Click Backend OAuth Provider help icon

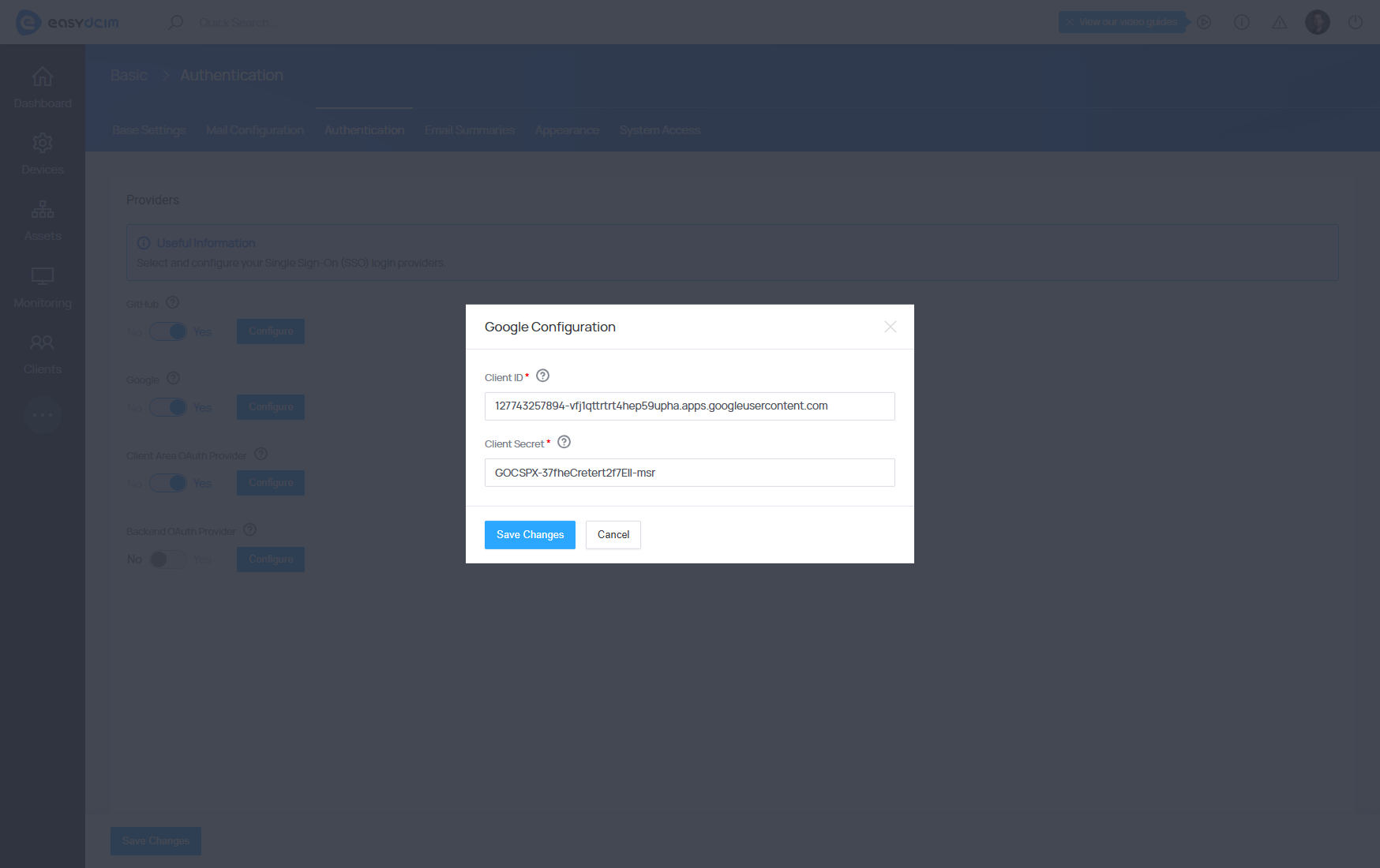[x=250, y=529]
